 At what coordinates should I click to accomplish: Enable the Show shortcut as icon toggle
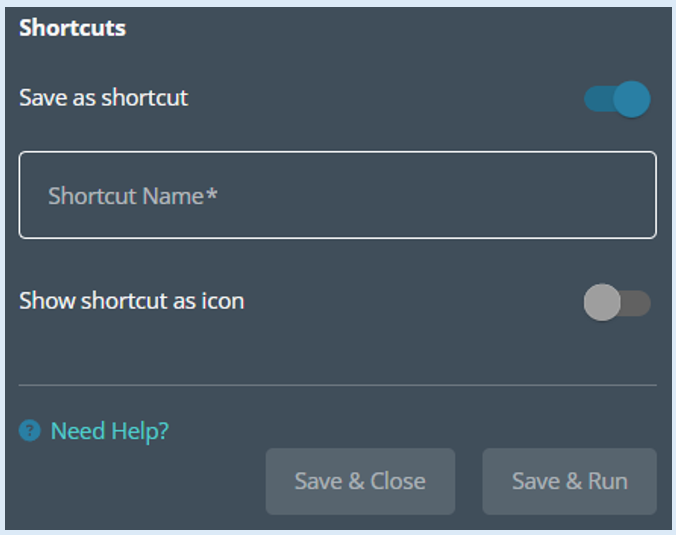[617, 302]
